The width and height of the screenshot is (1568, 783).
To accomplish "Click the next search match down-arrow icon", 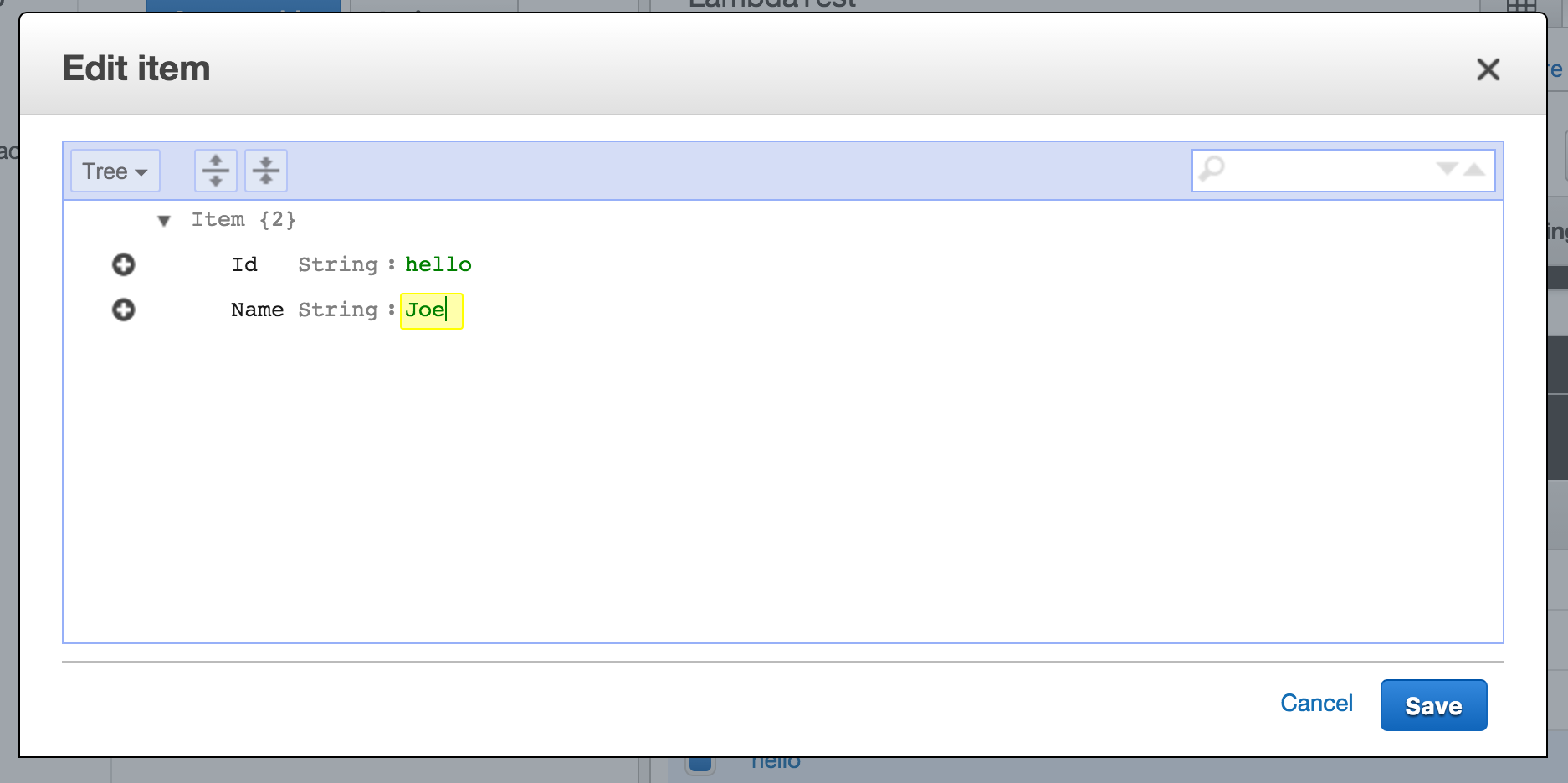I will point(1446,169).
